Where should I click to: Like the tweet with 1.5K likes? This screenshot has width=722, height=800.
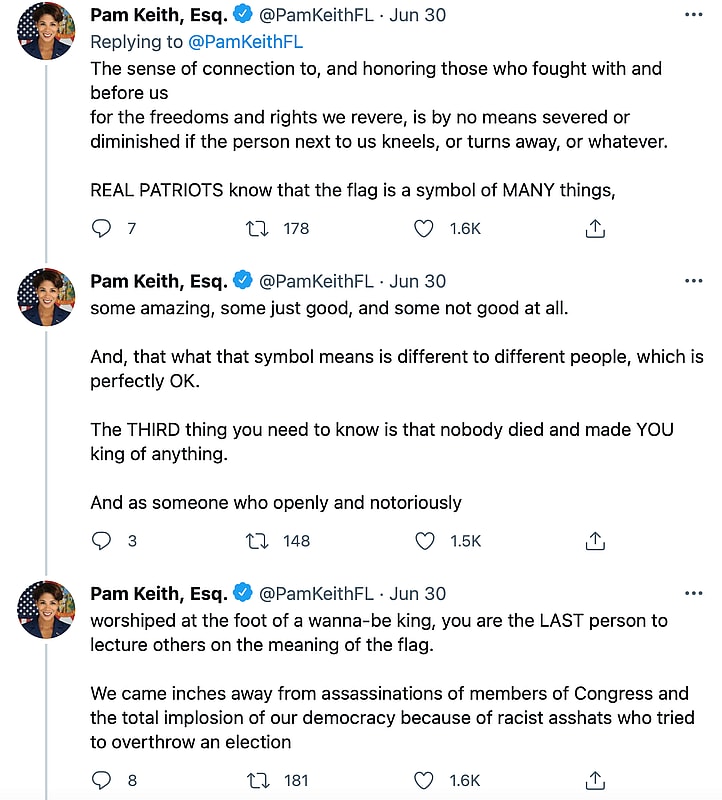tap(424, 541)
